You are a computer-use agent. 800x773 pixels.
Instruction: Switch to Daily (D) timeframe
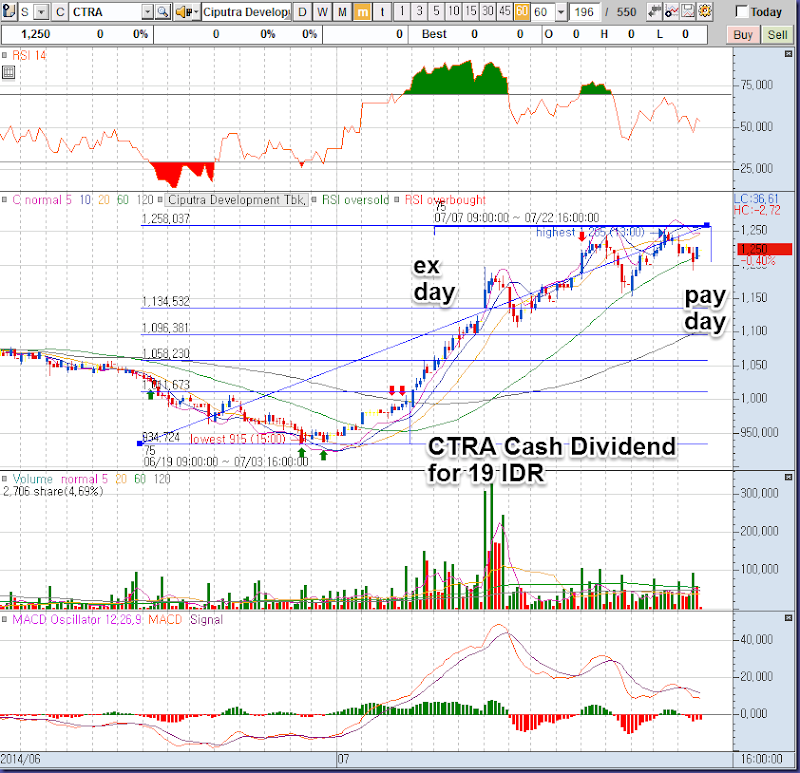point(303,11)
